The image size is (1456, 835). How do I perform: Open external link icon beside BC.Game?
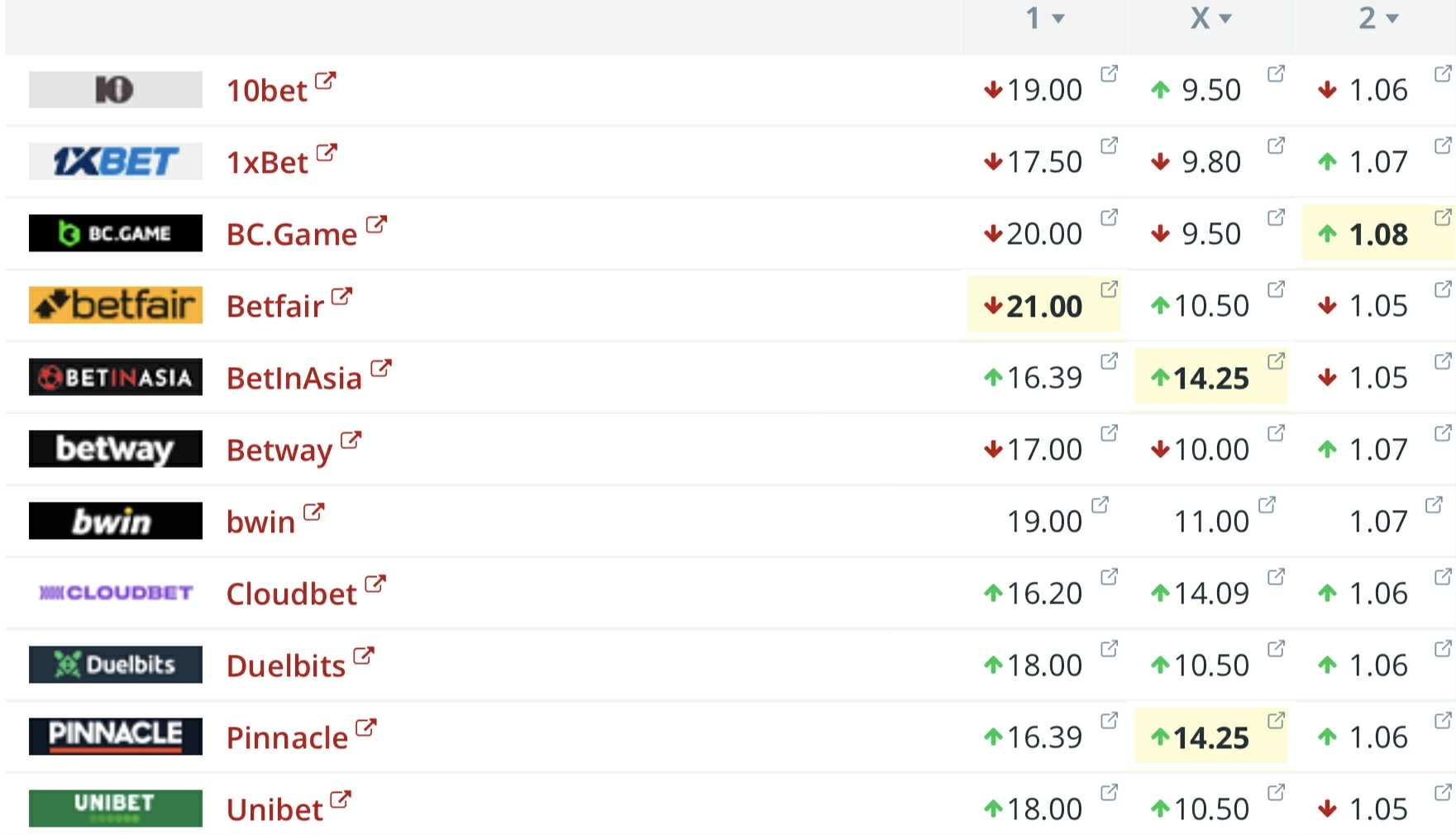[x=376, y=224]
